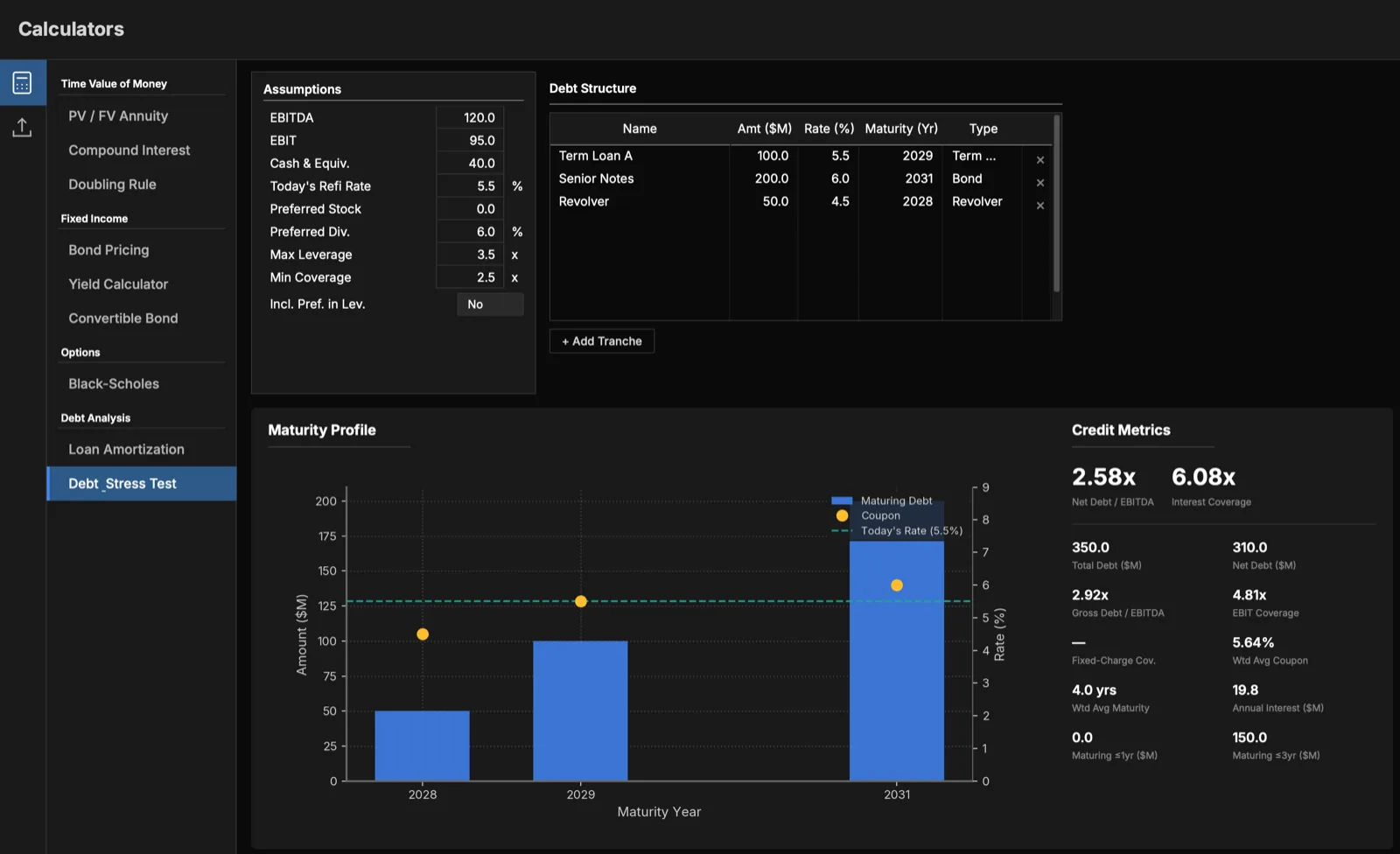Click the Debt Structure table scrollbar
This screenshot has width=1400, height=854.
pos(1057,203)
